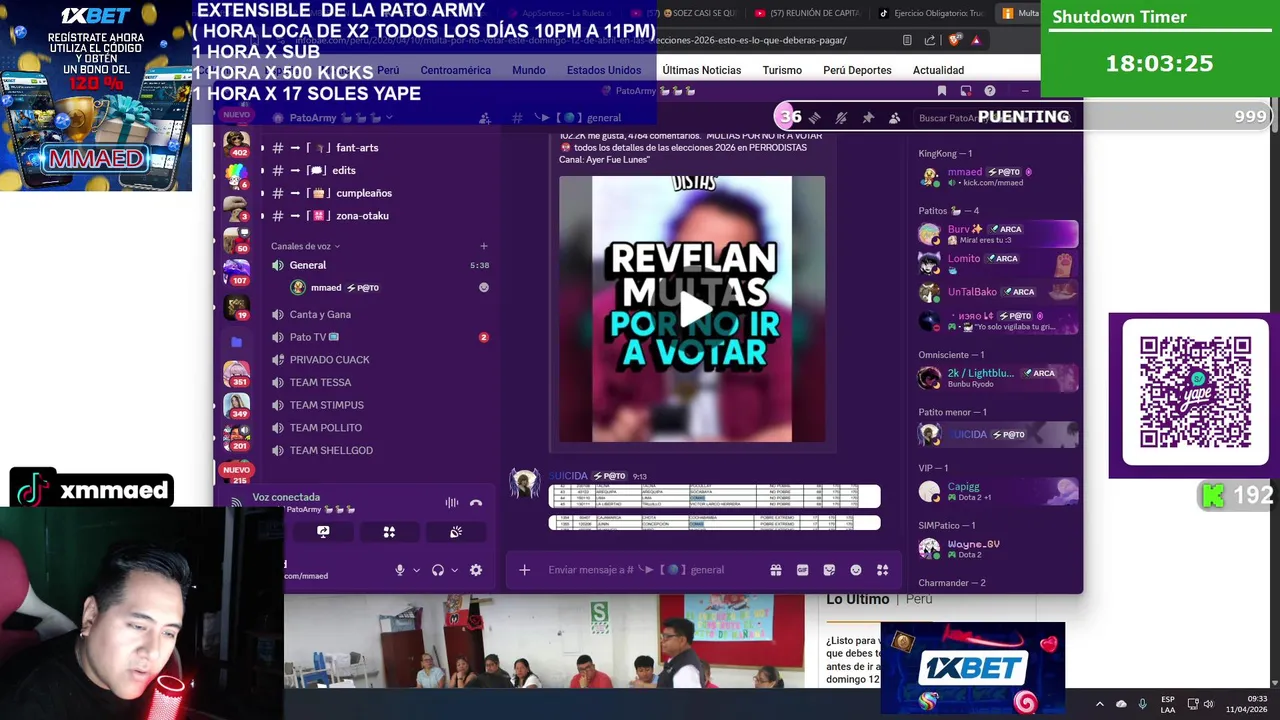Switch to Ejercicio Obligatorio TikTok tab
This screenshot has height=720, width=1280.
click(x=933, y=13)
